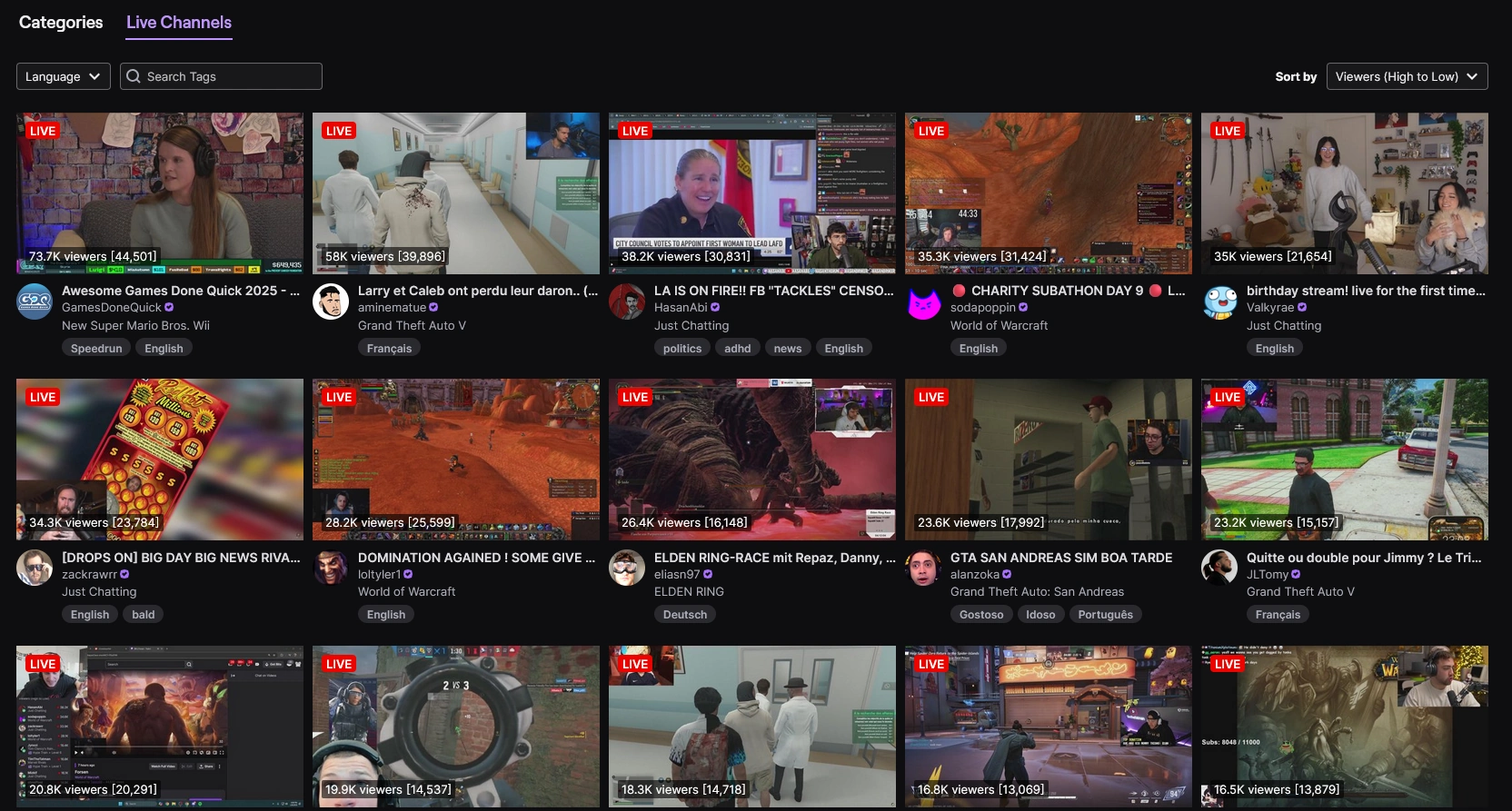
Task: Open zackrawrr channel avatar
Action: 35,568
